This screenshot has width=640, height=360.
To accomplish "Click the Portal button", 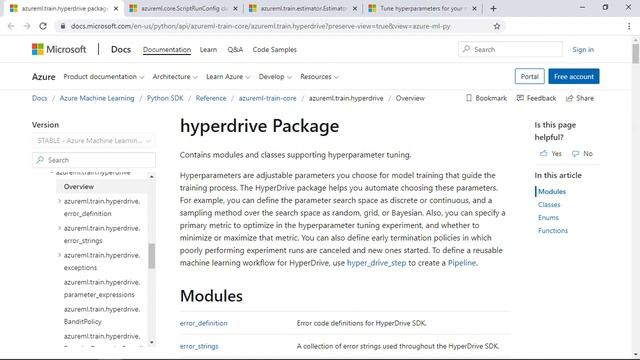I will (529, 76).
